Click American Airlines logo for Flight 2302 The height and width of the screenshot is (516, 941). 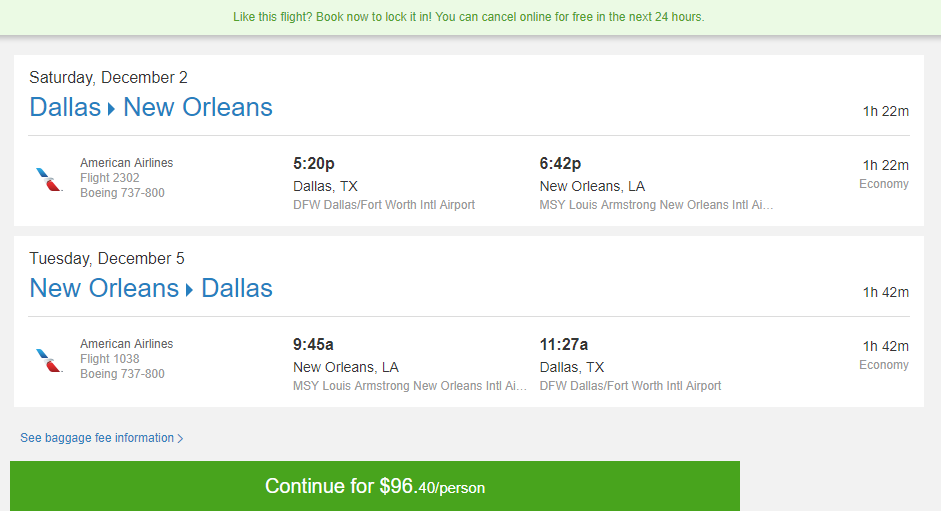[49, 179]
